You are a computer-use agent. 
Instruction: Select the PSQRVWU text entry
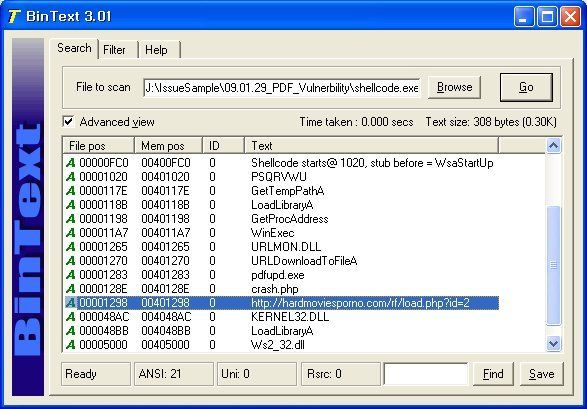pos(279,177)
